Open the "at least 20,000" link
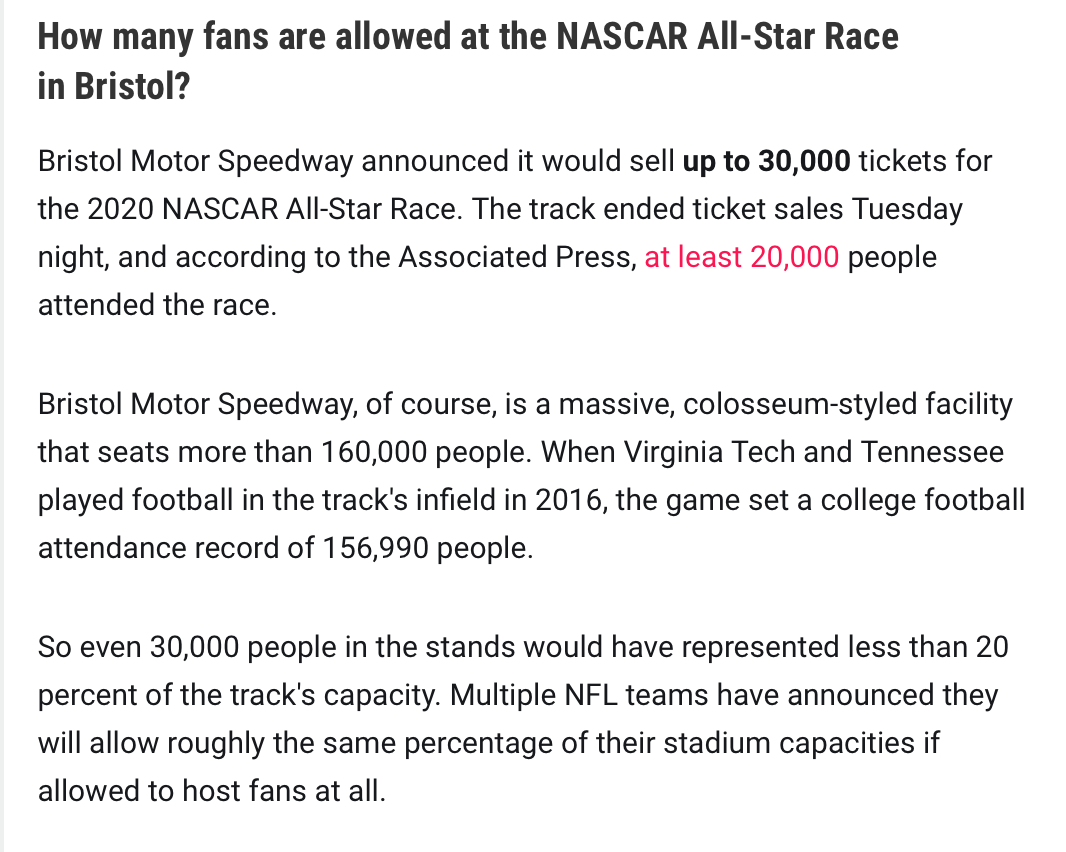 741,257
